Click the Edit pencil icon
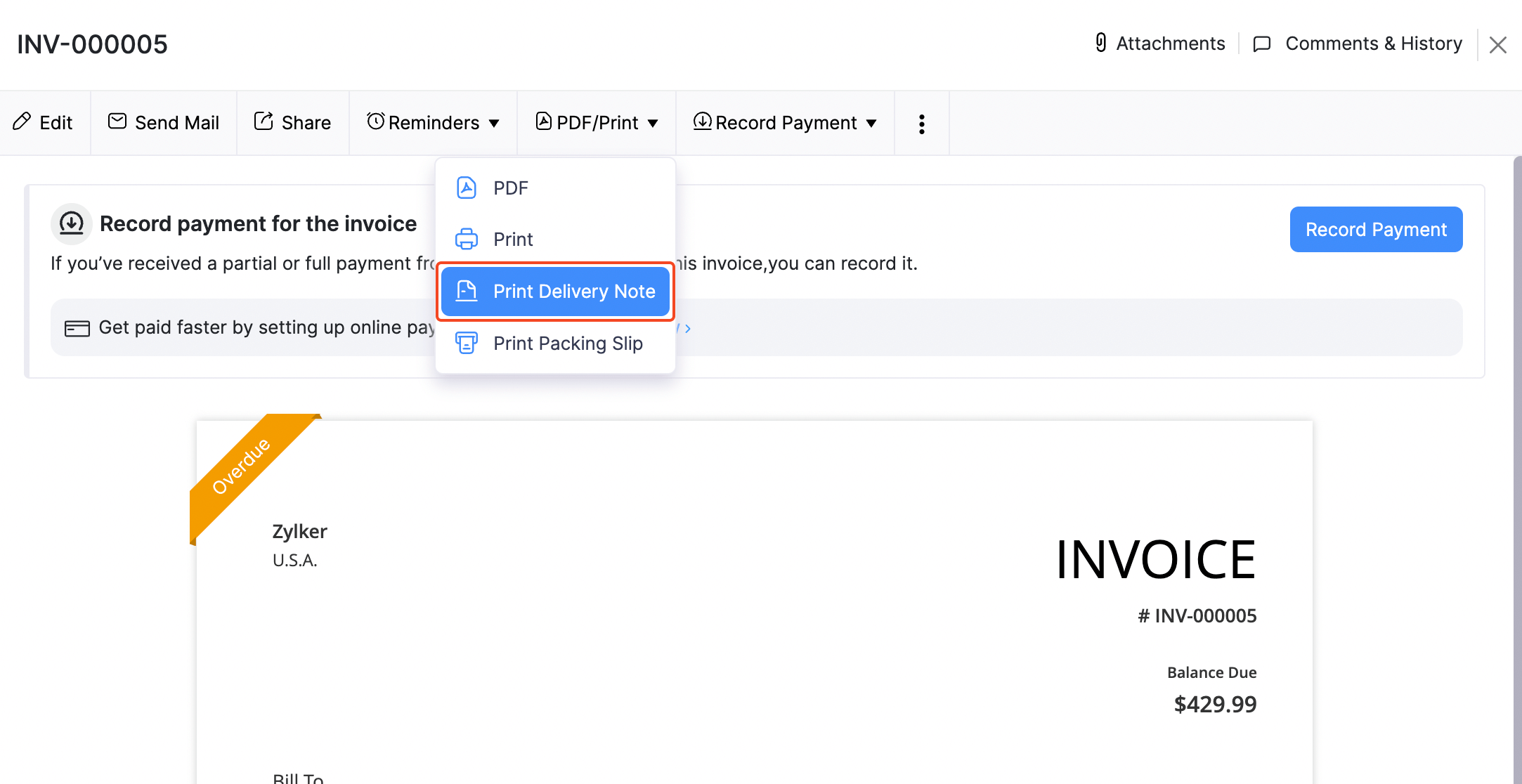This screenshot has height=784, width=1522. [23, 122]
